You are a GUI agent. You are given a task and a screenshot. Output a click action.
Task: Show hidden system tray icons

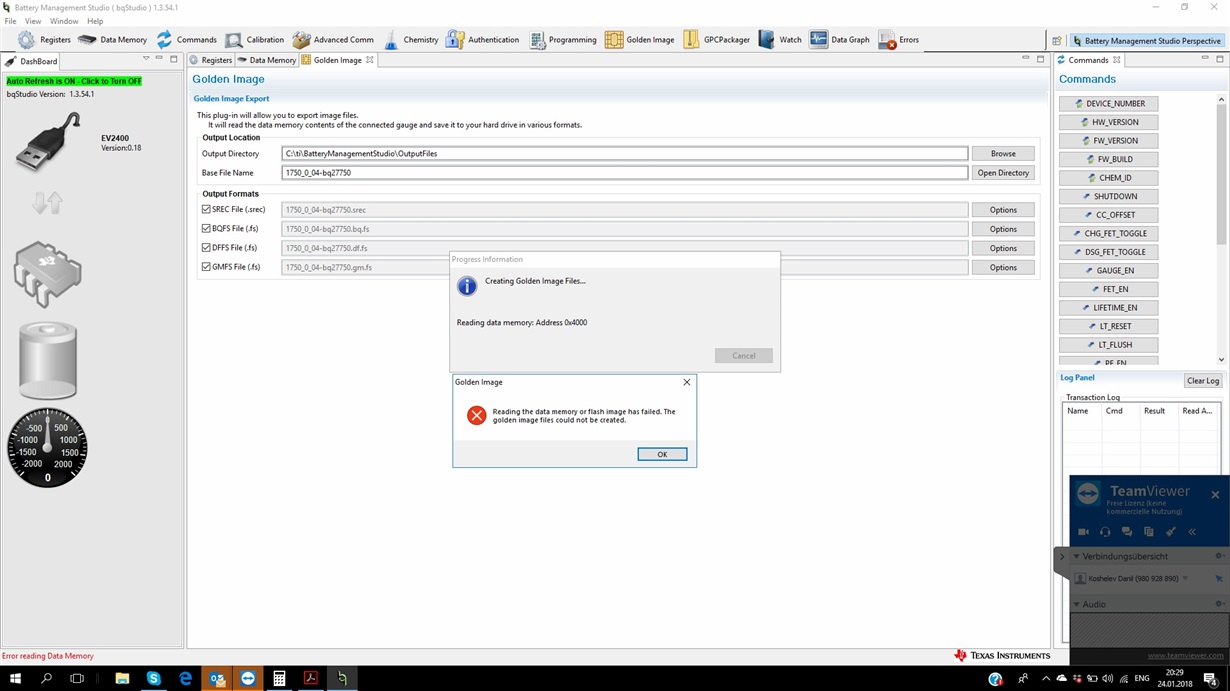click(1046, 679)
